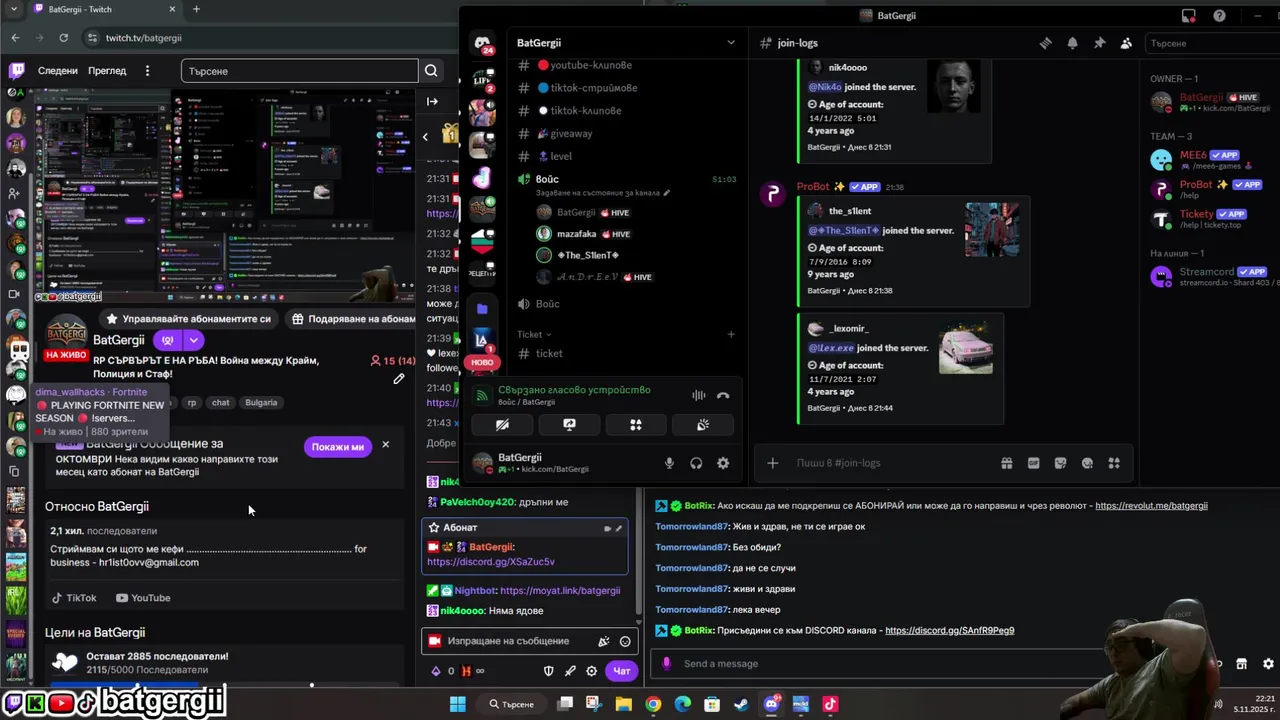Open Windows Start menu on taskbar

(x=457, y=704)
